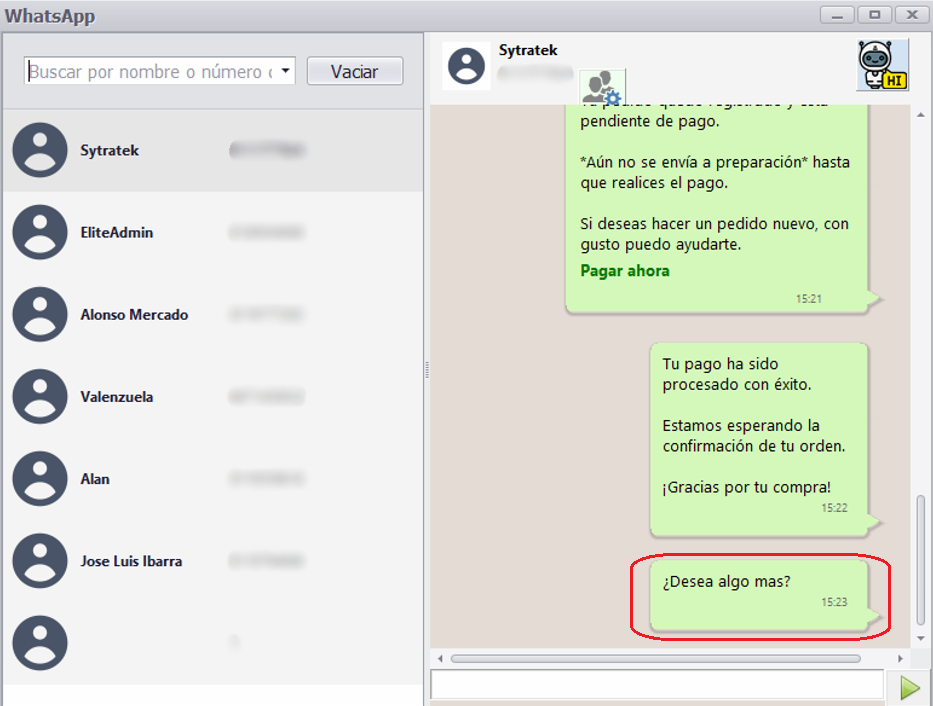Open the contact settings gear icon
933x706 pixels.
click(603, 89)
